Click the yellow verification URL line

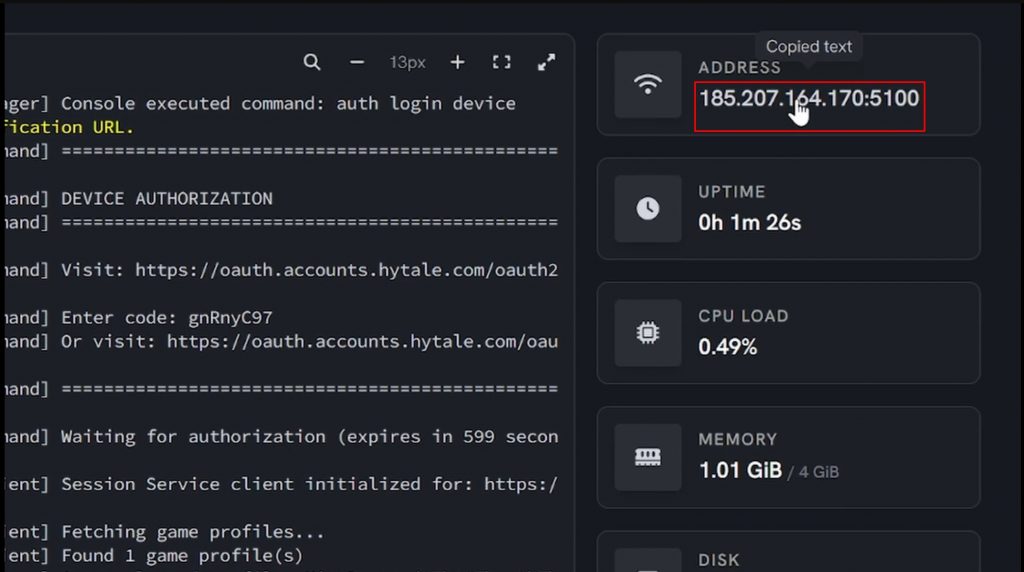pyautogui.click(x=69, y=127)
